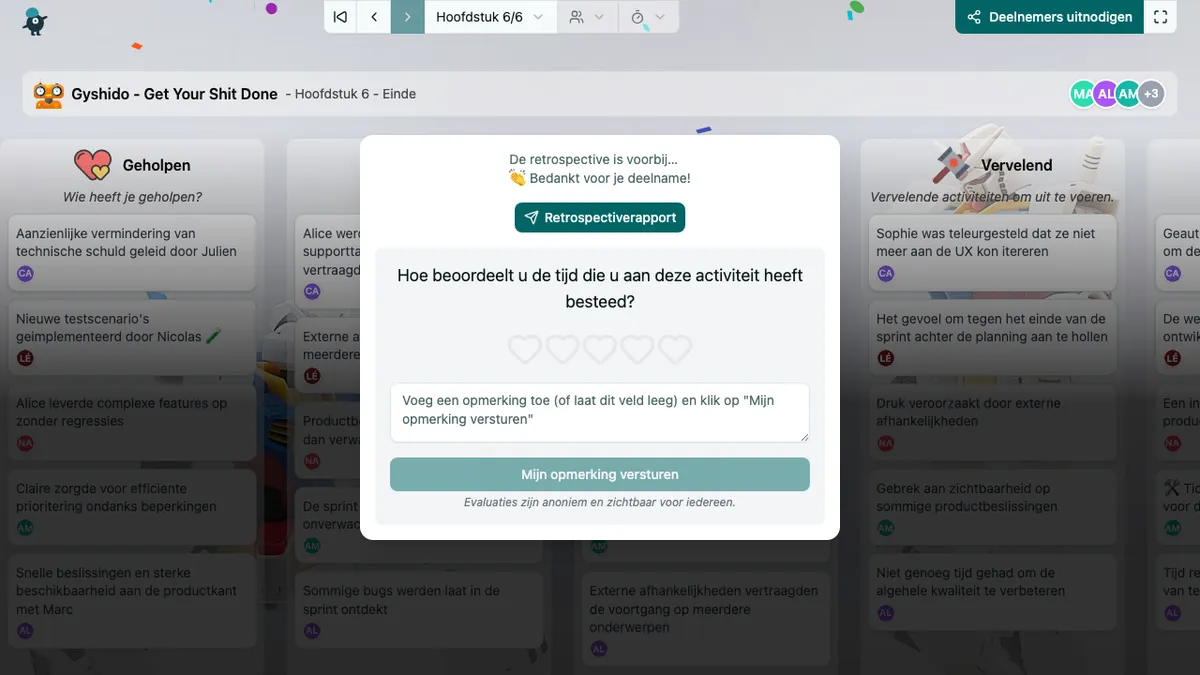Focus the comment text field
This screenshot has width=1200, height=675.
(600, 412)
